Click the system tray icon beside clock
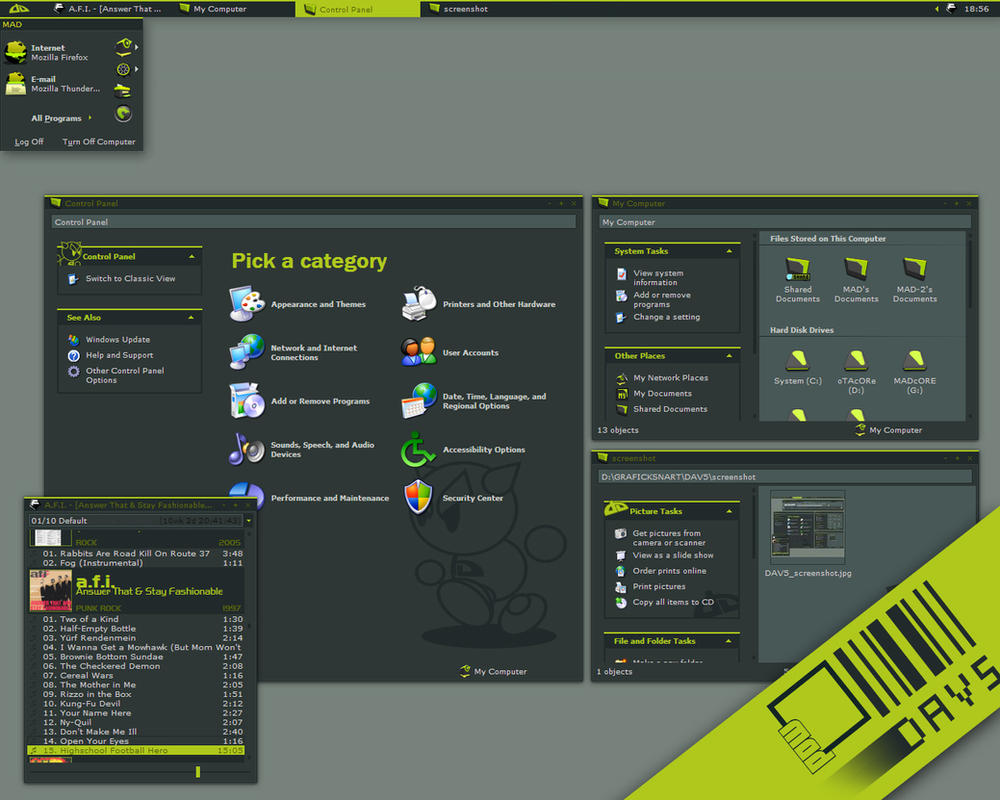The image size is (1000, 800). pos(951,8)
